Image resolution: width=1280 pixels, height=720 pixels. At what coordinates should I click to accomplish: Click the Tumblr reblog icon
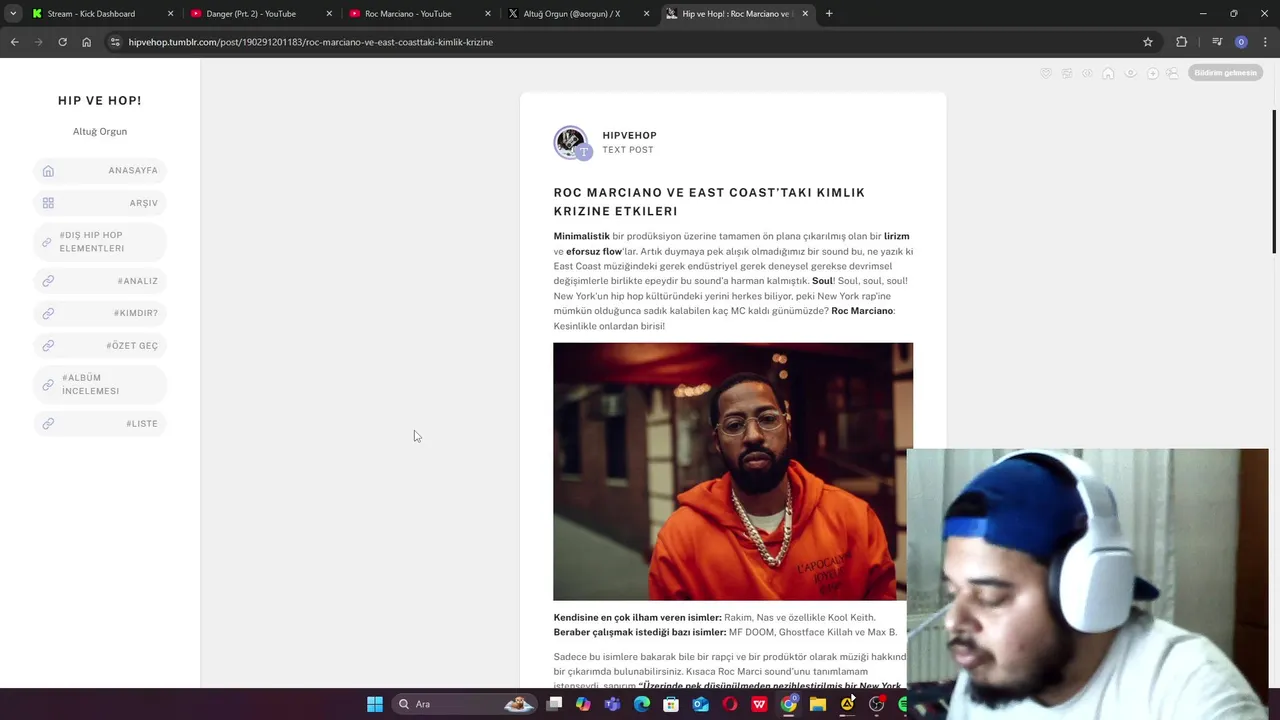[1067, 73]
